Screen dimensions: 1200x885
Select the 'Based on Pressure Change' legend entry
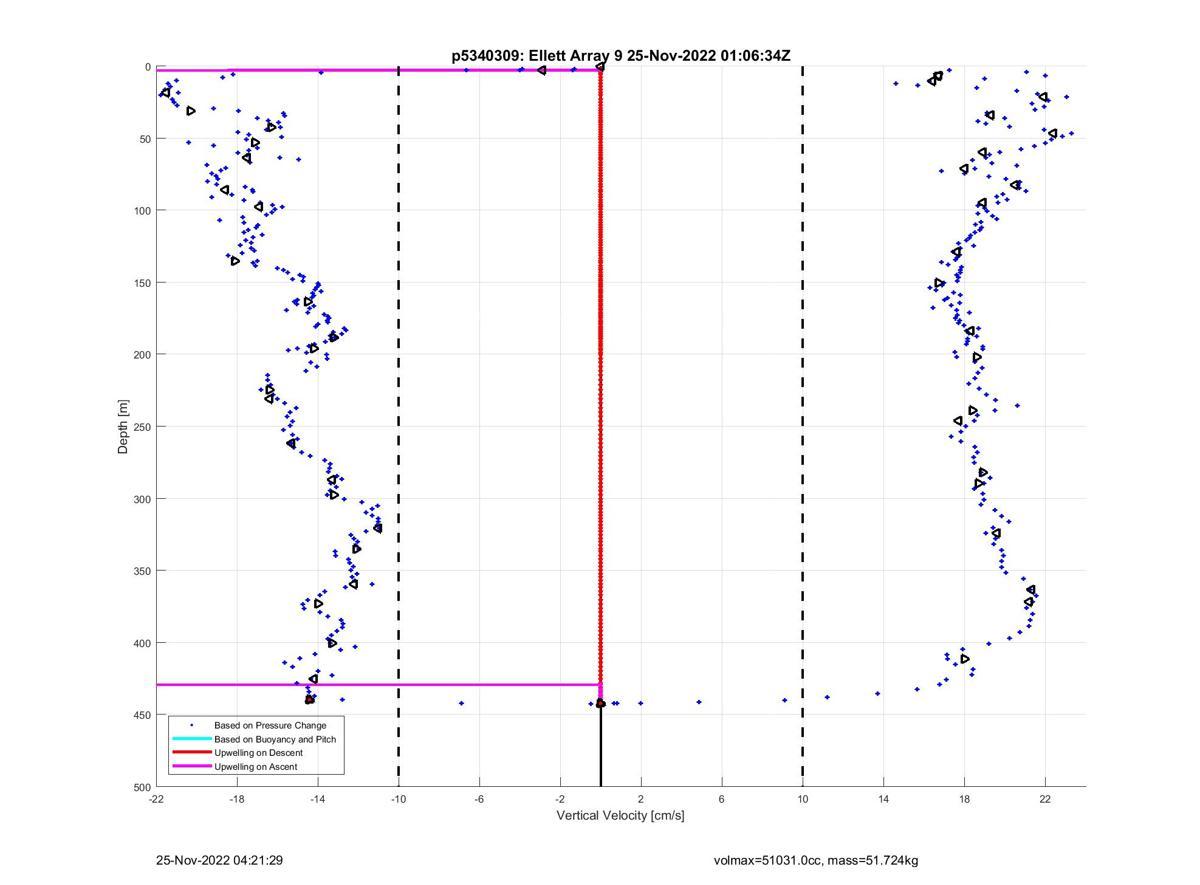(270, 725)
